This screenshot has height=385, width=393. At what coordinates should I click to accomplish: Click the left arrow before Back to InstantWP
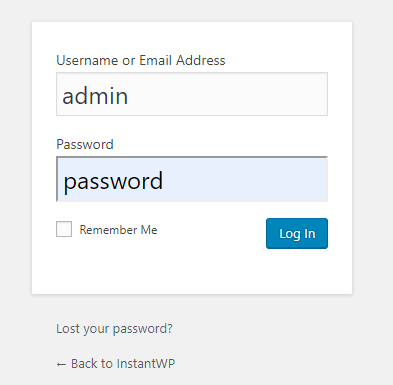(61, 364)
